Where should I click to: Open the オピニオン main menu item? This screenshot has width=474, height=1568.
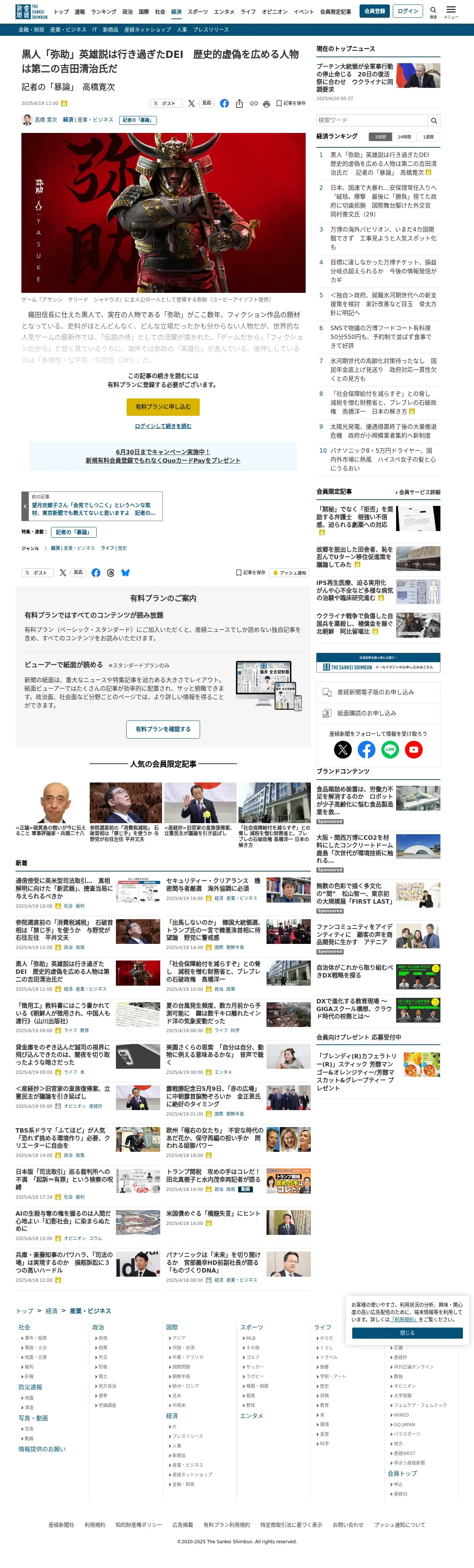click(274, 11)
